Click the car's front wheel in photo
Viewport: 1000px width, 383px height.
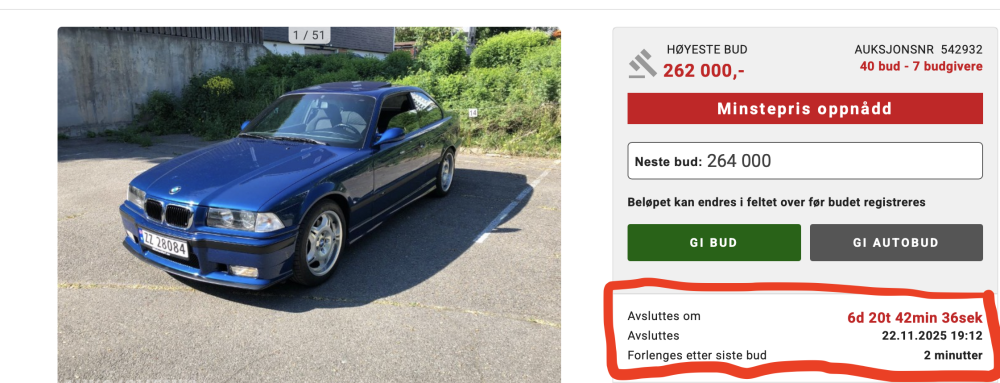[320, 242]
